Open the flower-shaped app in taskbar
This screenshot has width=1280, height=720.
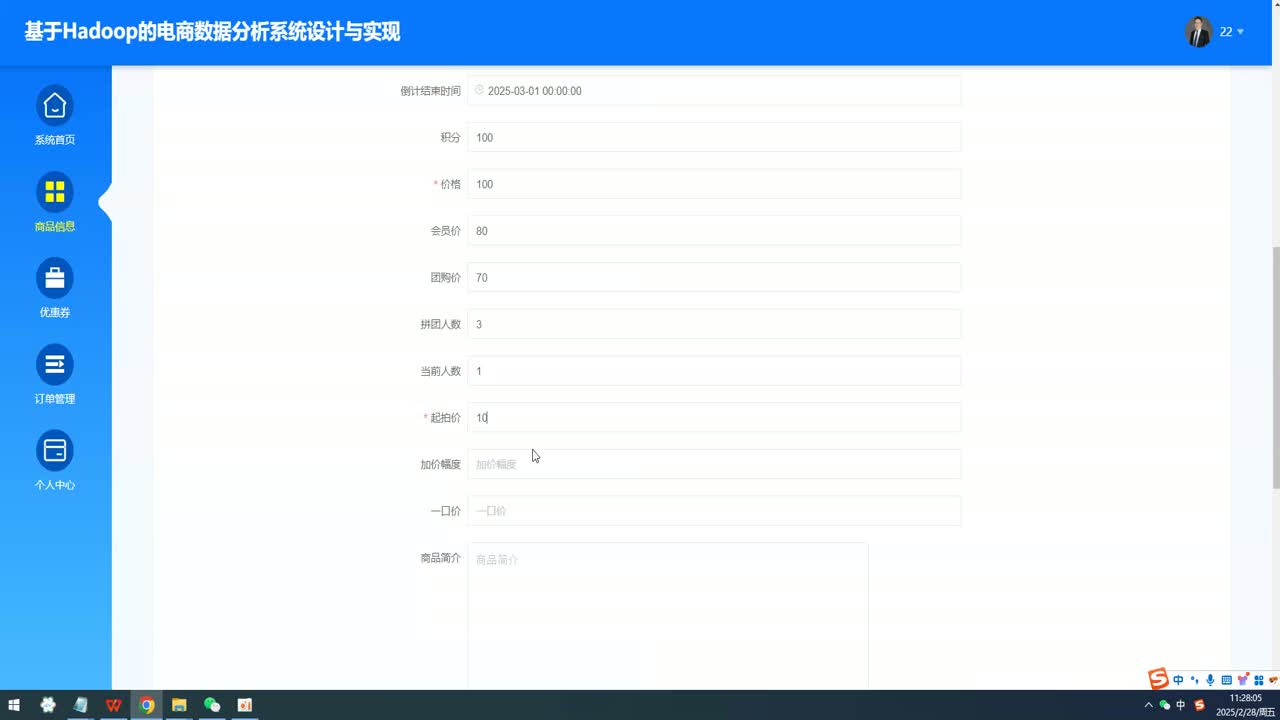(x=48, y=705)
